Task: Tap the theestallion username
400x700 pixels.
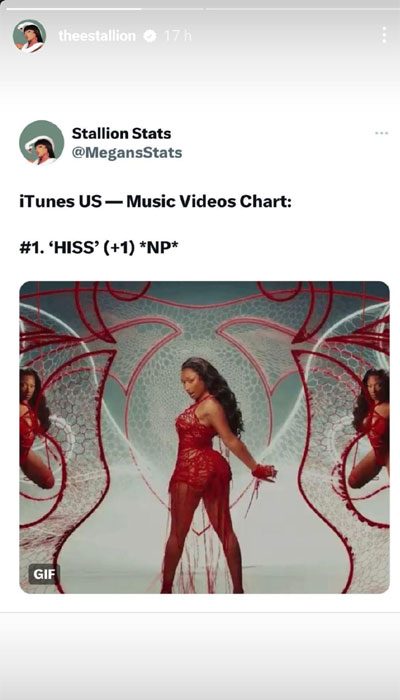Action: click(97, 36)
